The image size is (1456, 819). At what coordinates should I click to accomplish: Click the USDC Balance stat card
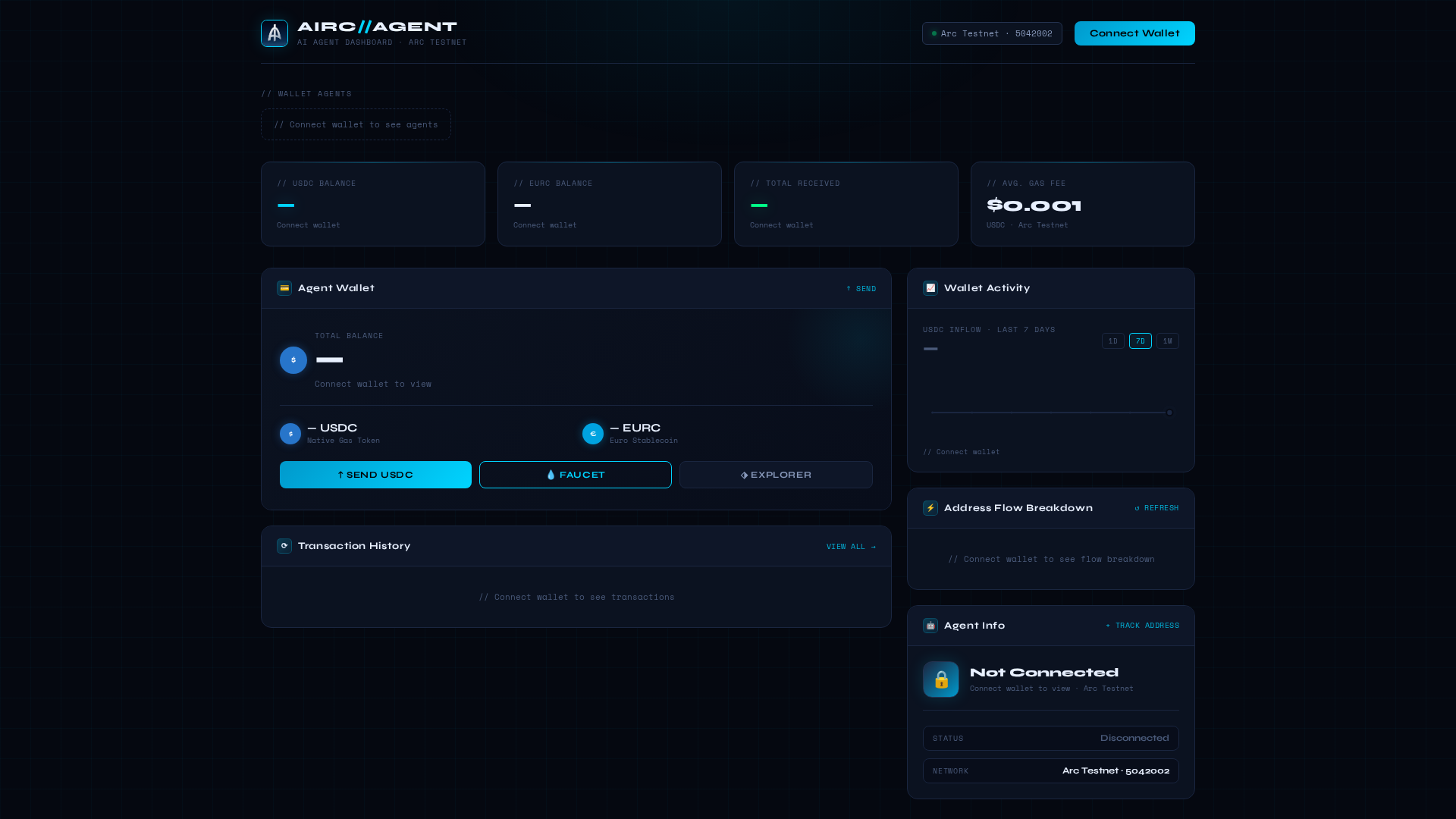coord(373,204)
